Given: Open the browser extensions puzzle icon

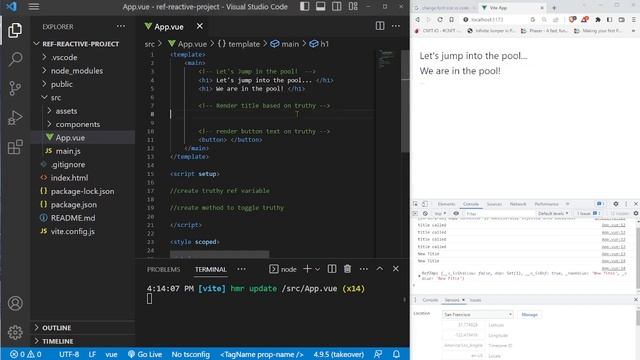Looking at the screenshot, I should point(598,20).
